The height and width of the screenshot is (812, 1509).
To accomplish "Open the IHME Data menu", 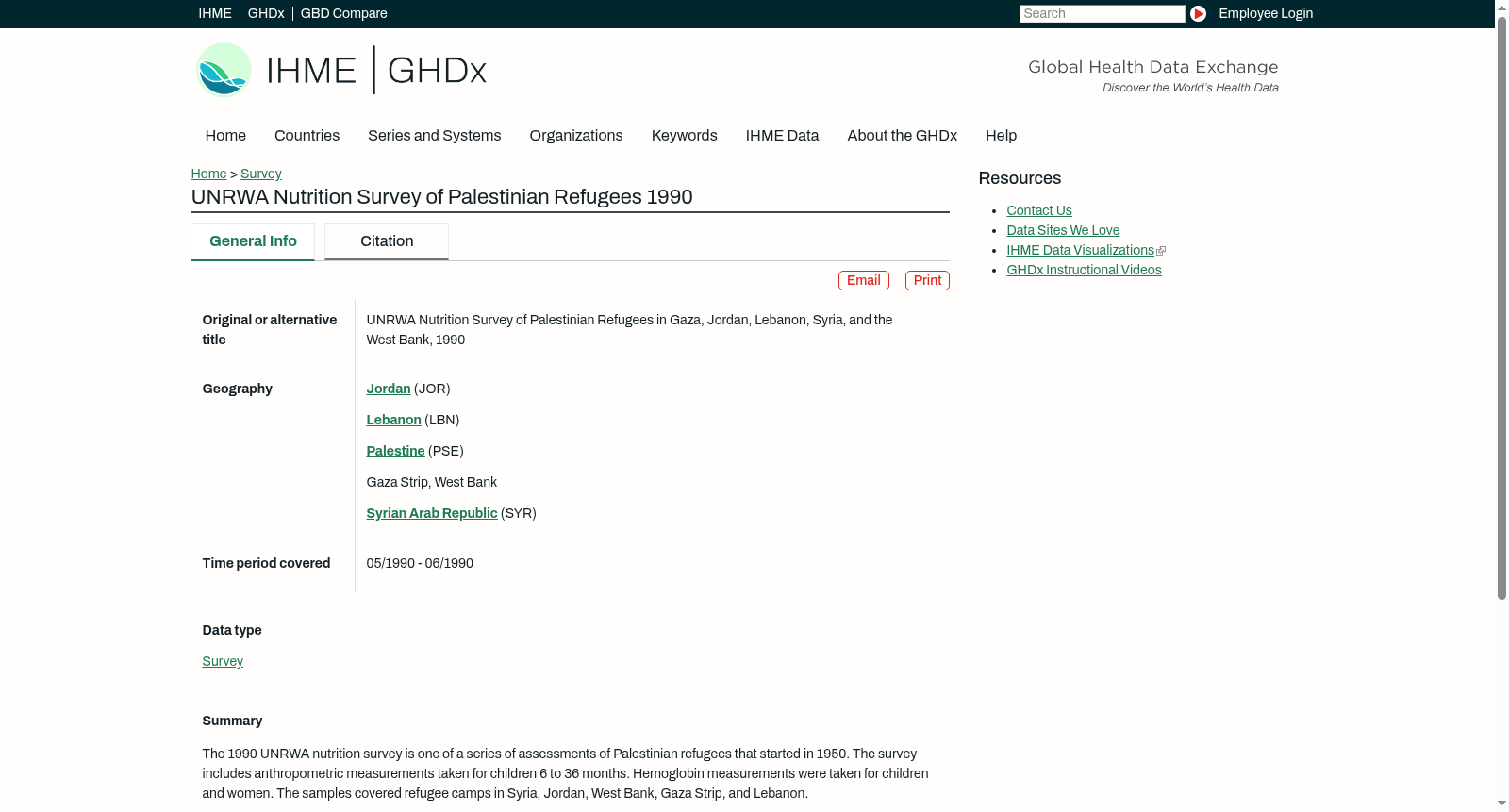I will coord(782,136).
